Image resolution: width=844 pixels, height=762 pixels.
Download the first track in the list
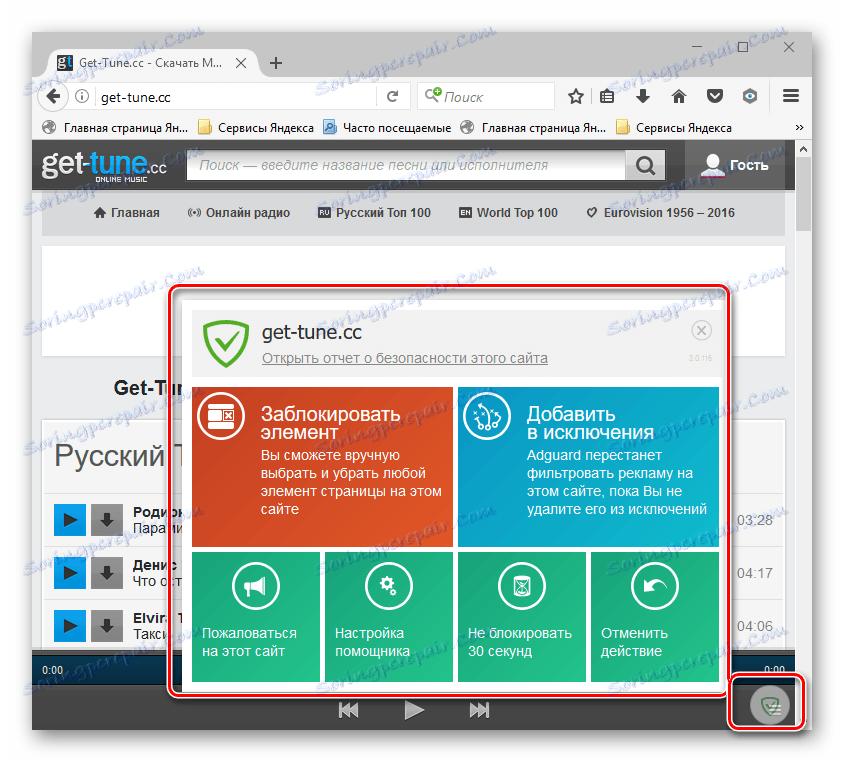[x=107, y=520]
